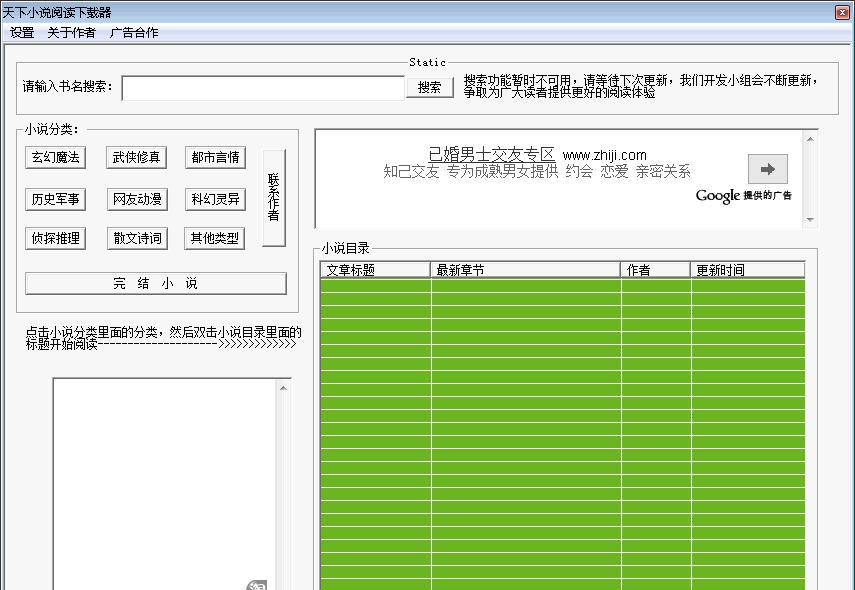Image resolution: width=855 pixels, height=590 pixels.
Task: Click the ad panel scroll down arrow
Action: tap(810, 220)
